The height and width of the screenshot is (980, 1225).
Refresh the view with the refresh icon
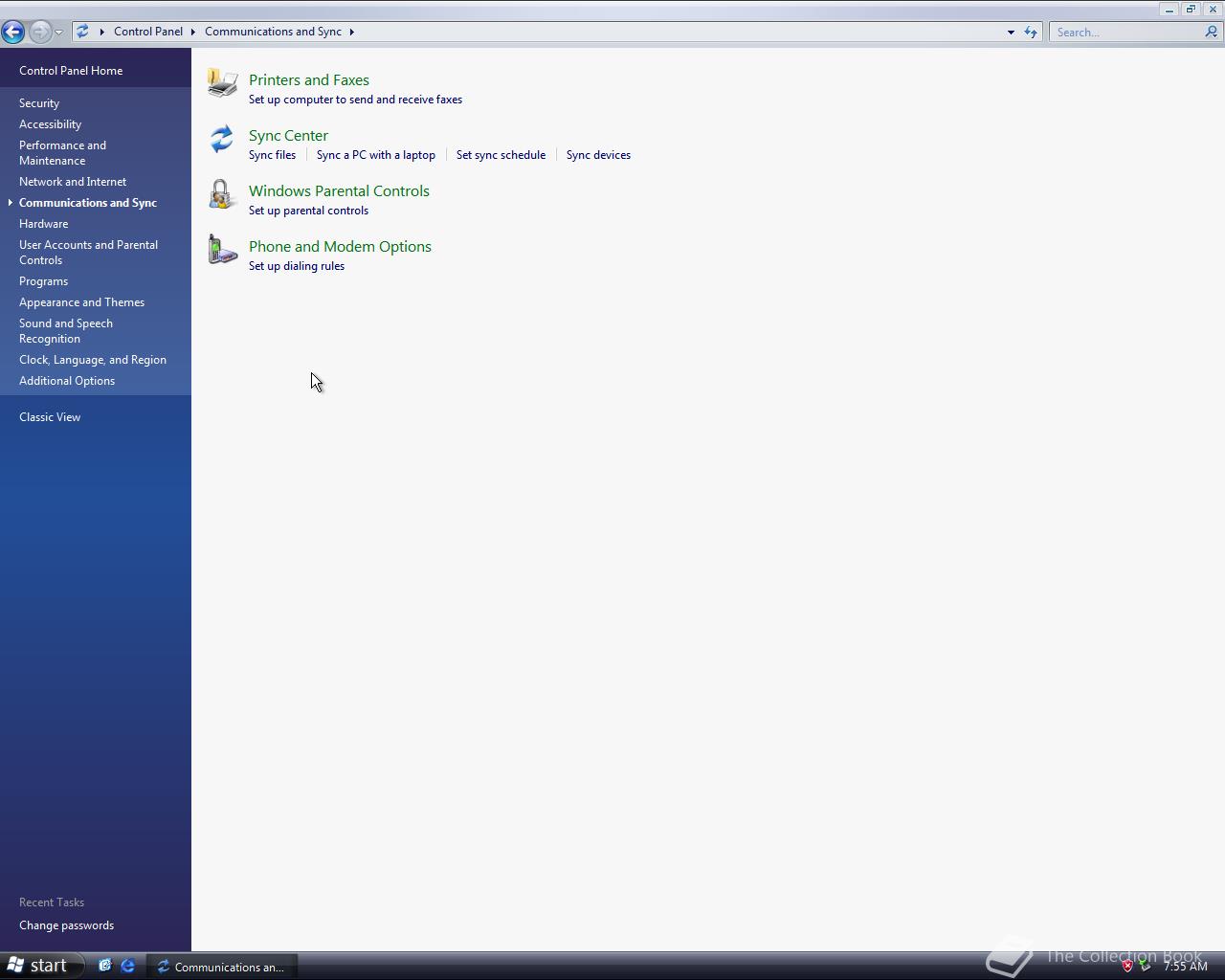pos(1031,32)
